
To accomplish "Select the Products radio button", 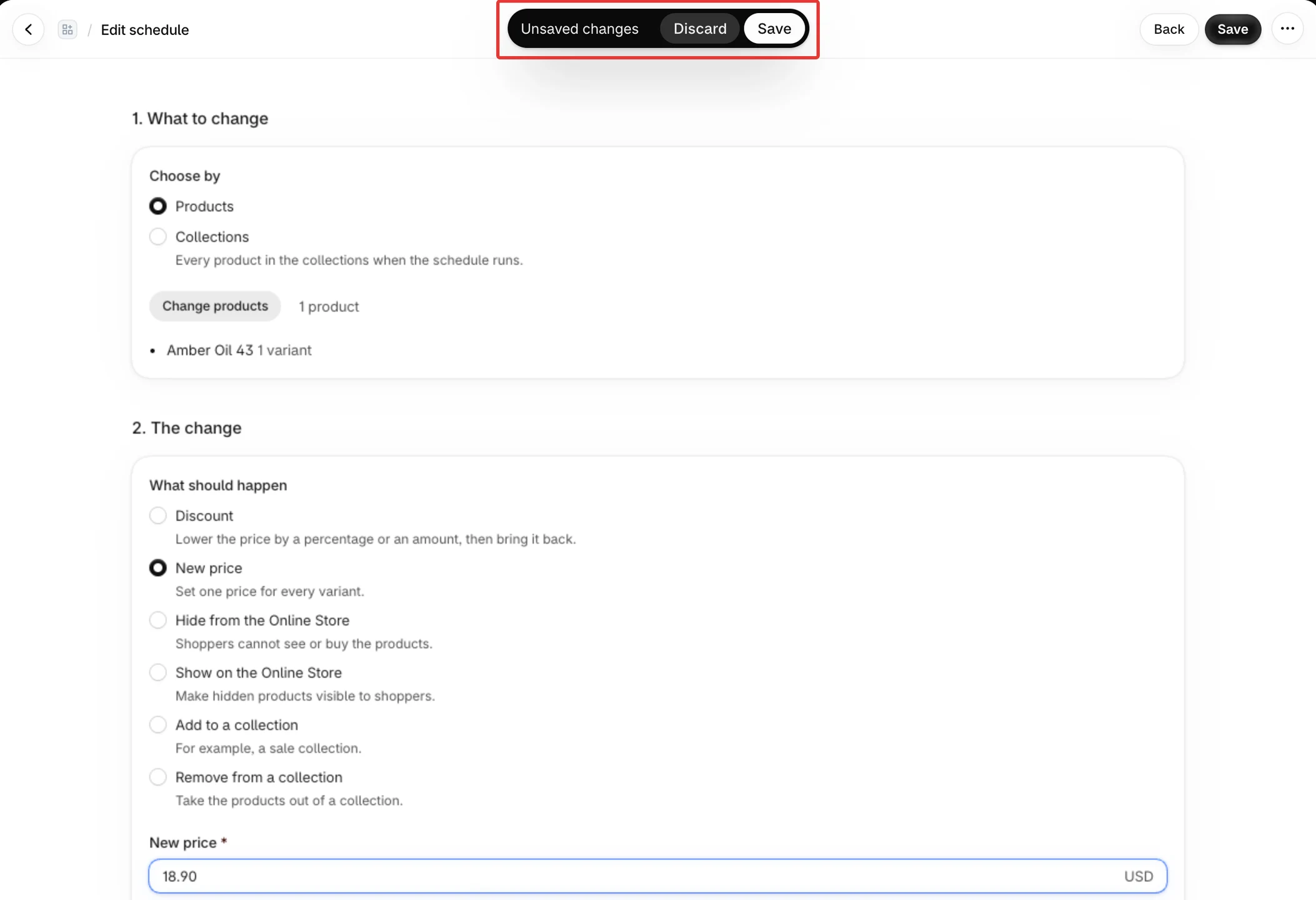I will [158, 206].
